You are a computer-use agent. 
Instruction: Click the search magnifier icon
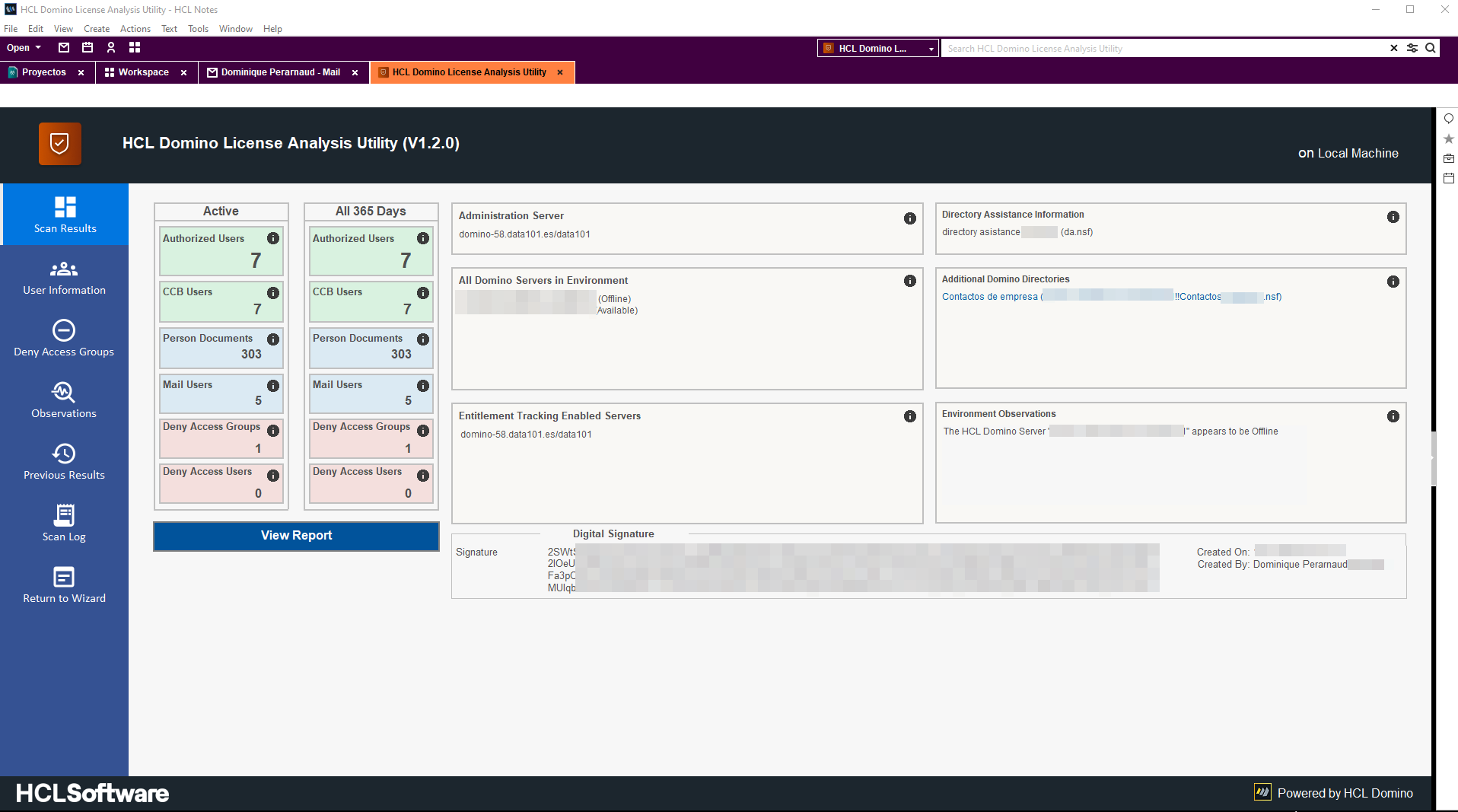[x=1431, y=48]
